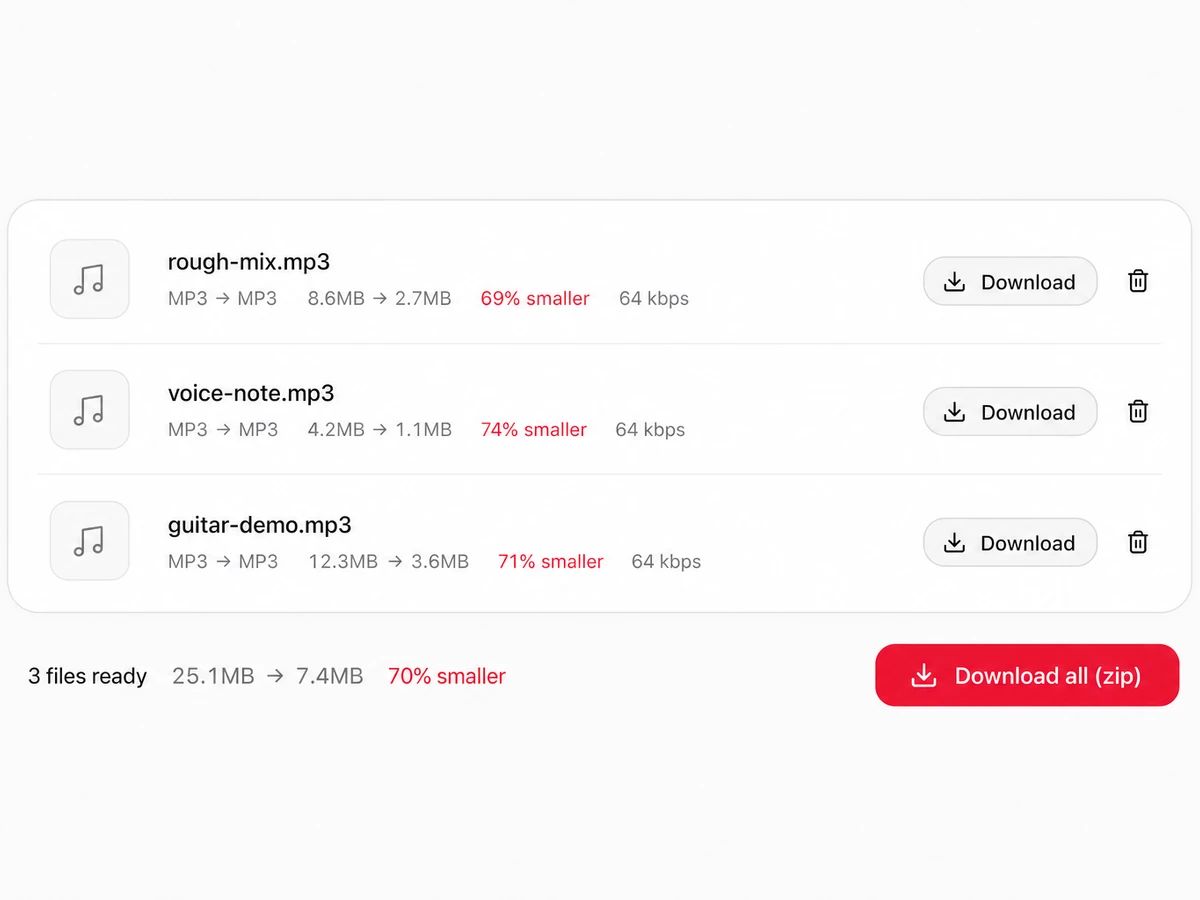
Task: Download the rough-mix.mp3 file
Action: pyautogui.click(x=1010, y=282)
